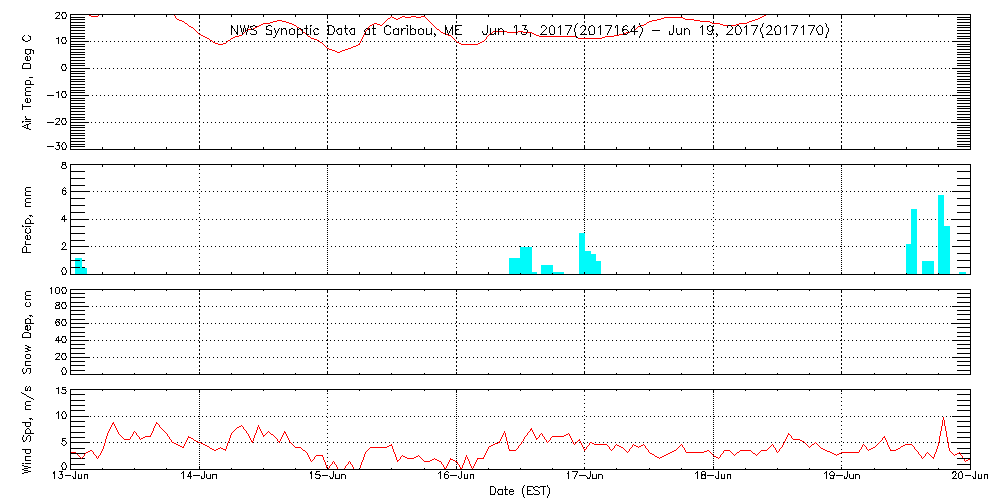Click the wind speed spike near 20-Jun
Viewport: 1000px width, 500px height.
click(x=943, y=419)
